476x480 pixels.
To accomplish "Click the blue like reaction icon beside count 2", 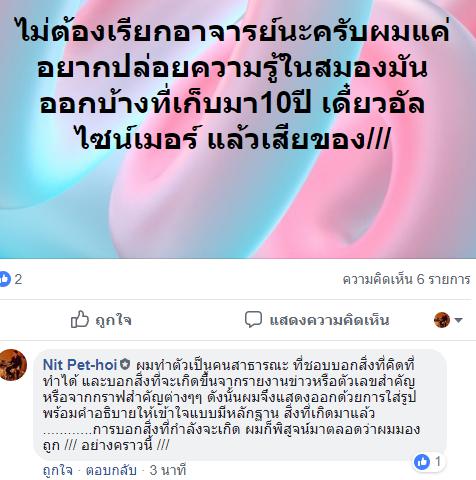I will [5, 279].
